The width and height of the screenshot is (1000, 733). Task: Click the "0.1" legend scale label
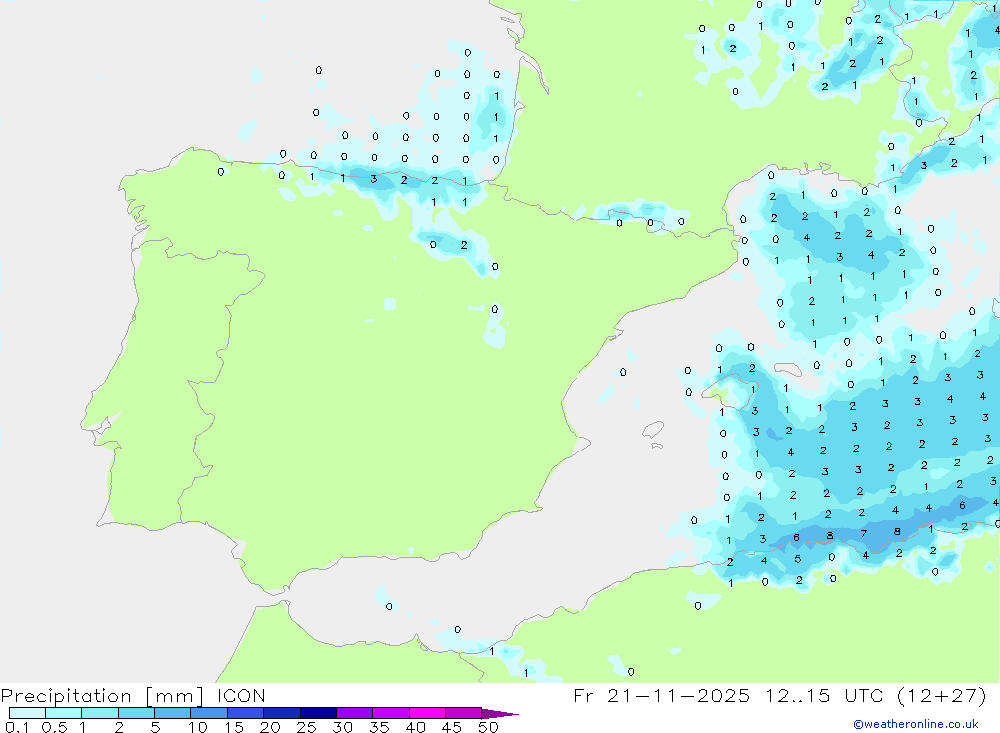point(17,727)
